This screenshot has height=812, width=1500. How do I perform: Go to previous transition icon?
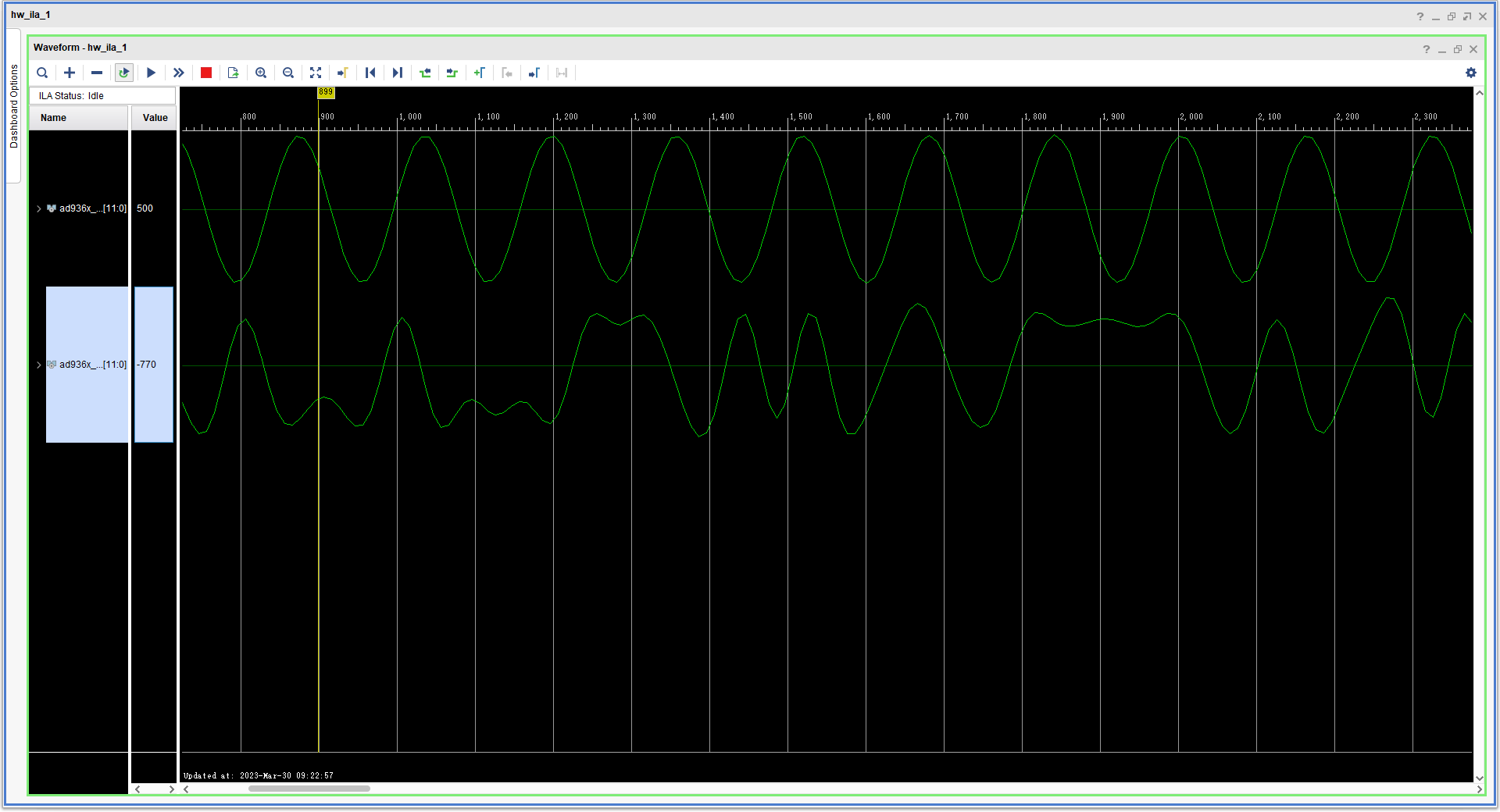pos(425,73)
